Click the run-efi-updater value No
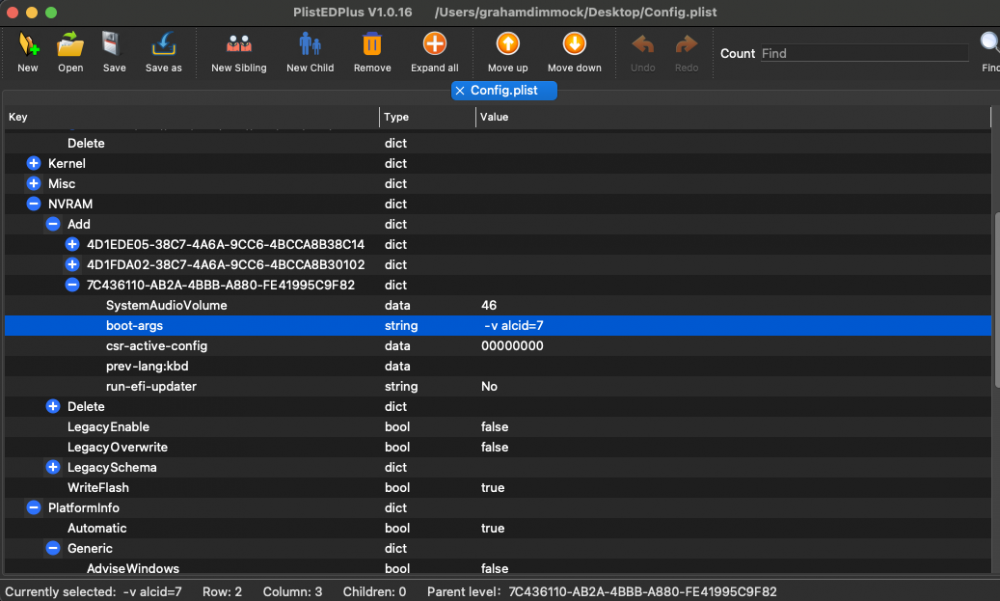The height and width of the screenshot is (601, 1000). tap(489, 387)
